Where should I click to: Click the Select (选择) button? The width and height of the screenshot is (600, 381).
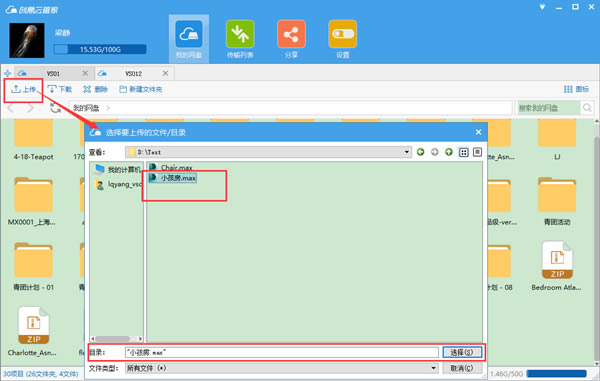coord(462,352)
